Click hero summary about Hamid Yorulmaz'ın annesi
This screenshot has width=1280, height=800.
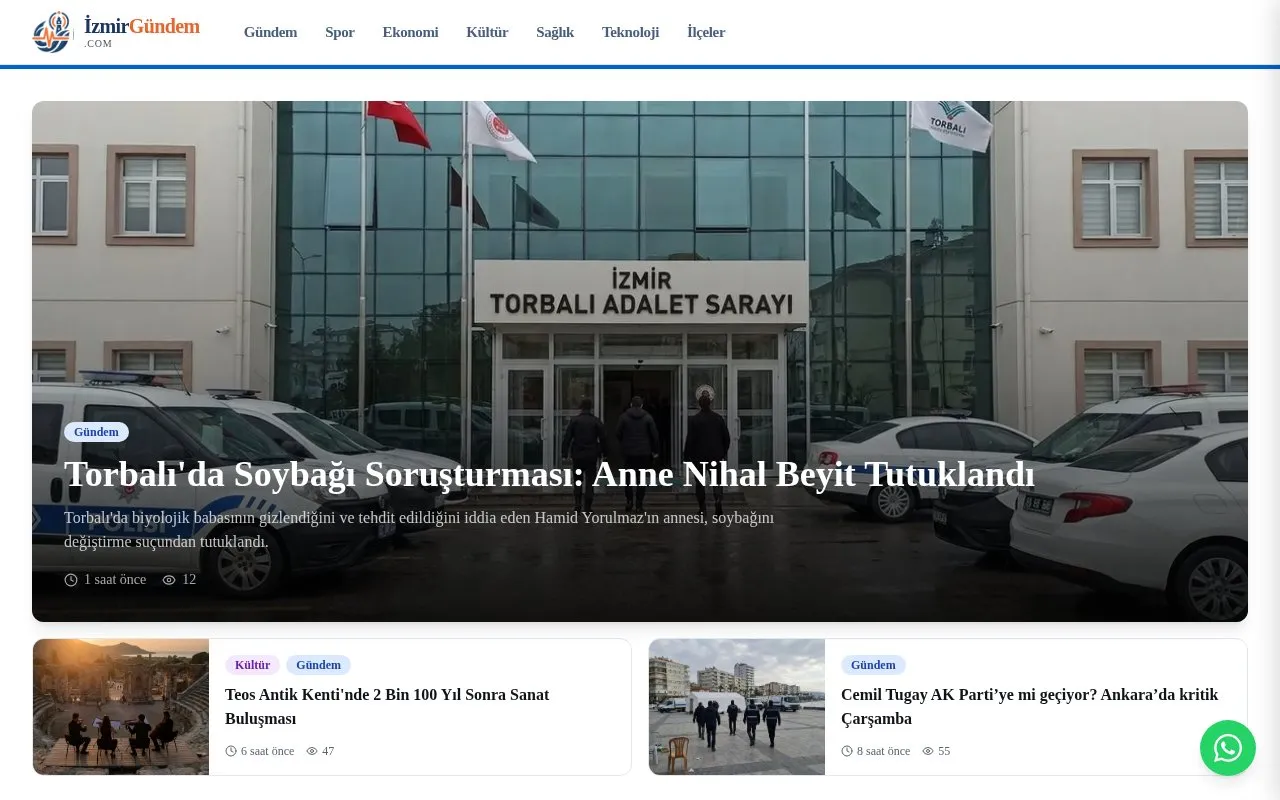tap(419, 530)
